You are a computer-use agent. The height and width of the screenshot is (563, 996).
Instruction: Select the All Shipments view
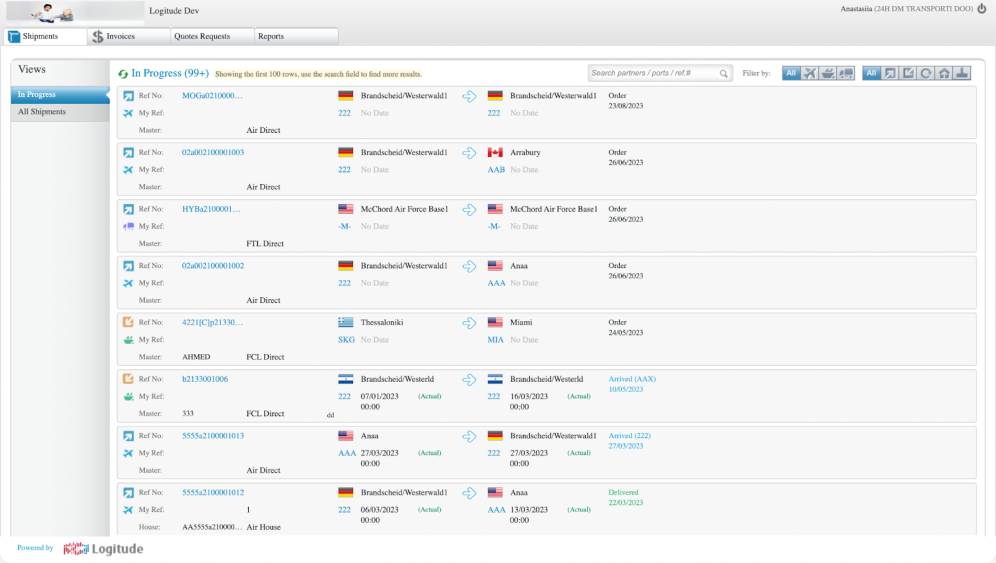[60, 112]
